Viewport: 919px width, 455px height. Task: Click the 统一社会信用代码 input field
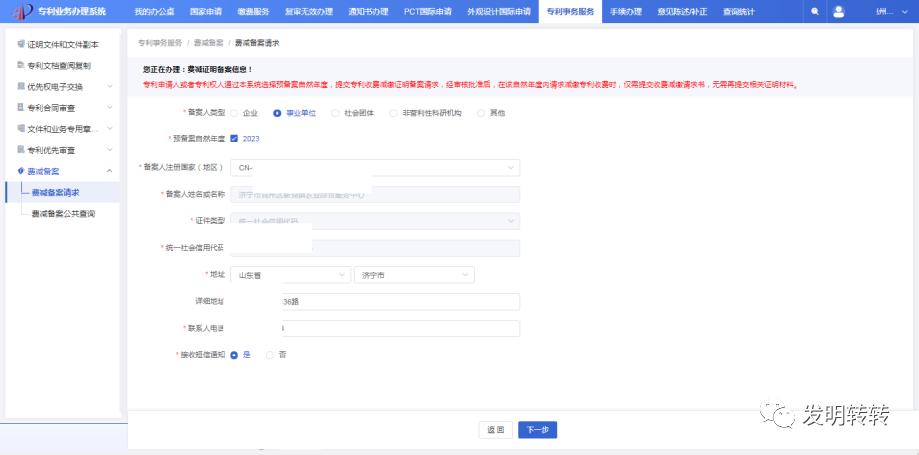tap(375, 248)
